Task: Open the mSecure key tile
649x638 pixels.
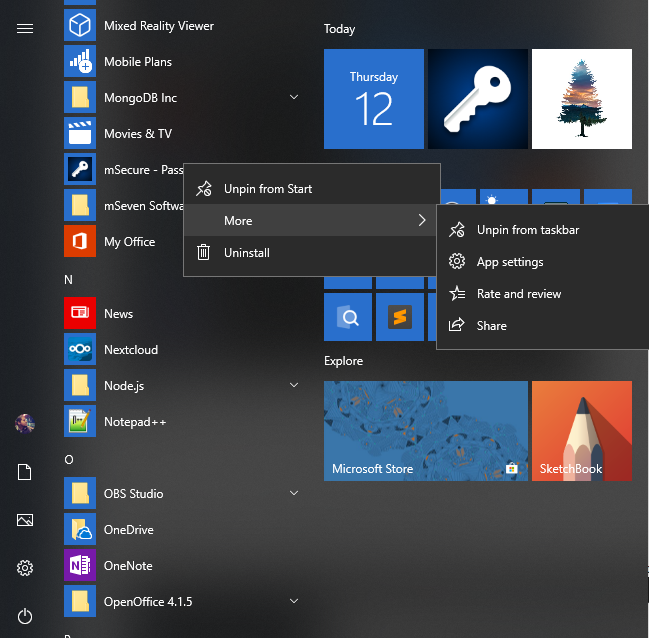Action: 478,99
